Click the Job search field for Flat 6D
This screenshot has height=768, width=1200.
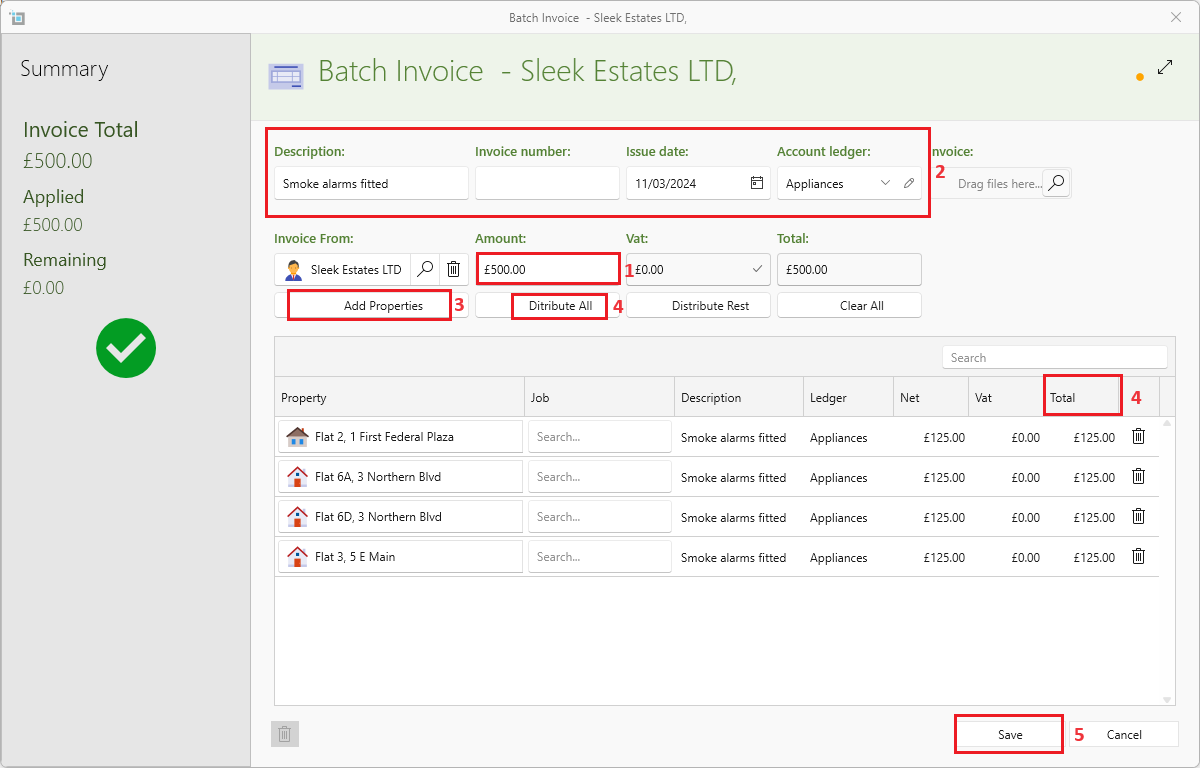599,516
